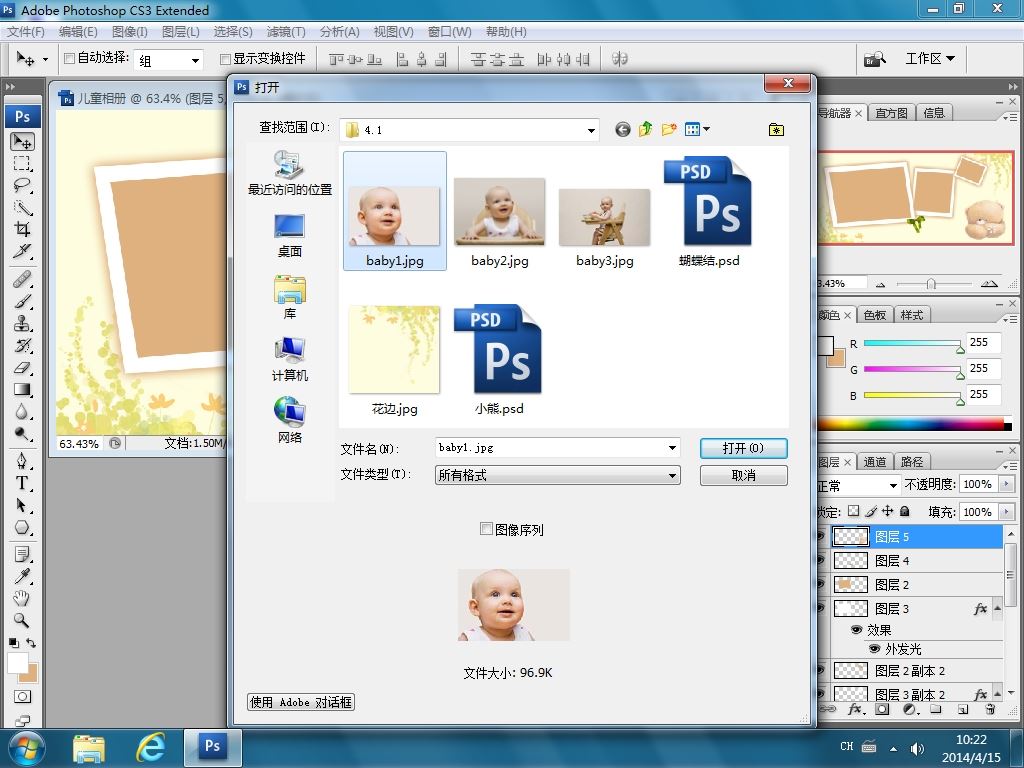
Task: Click the go-back arrow in Open dialog
Action: (622, 129)
